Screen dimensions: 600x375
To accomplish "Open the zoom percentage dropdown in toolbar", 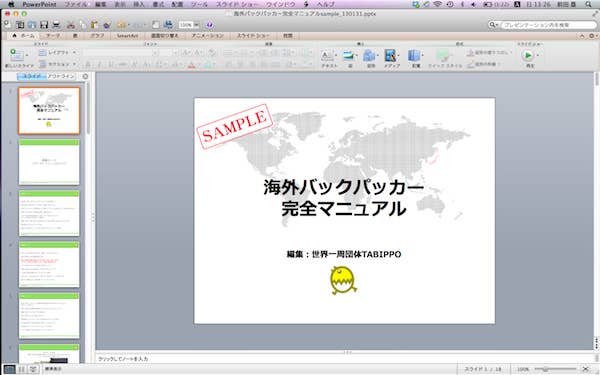I will (197, 25).
